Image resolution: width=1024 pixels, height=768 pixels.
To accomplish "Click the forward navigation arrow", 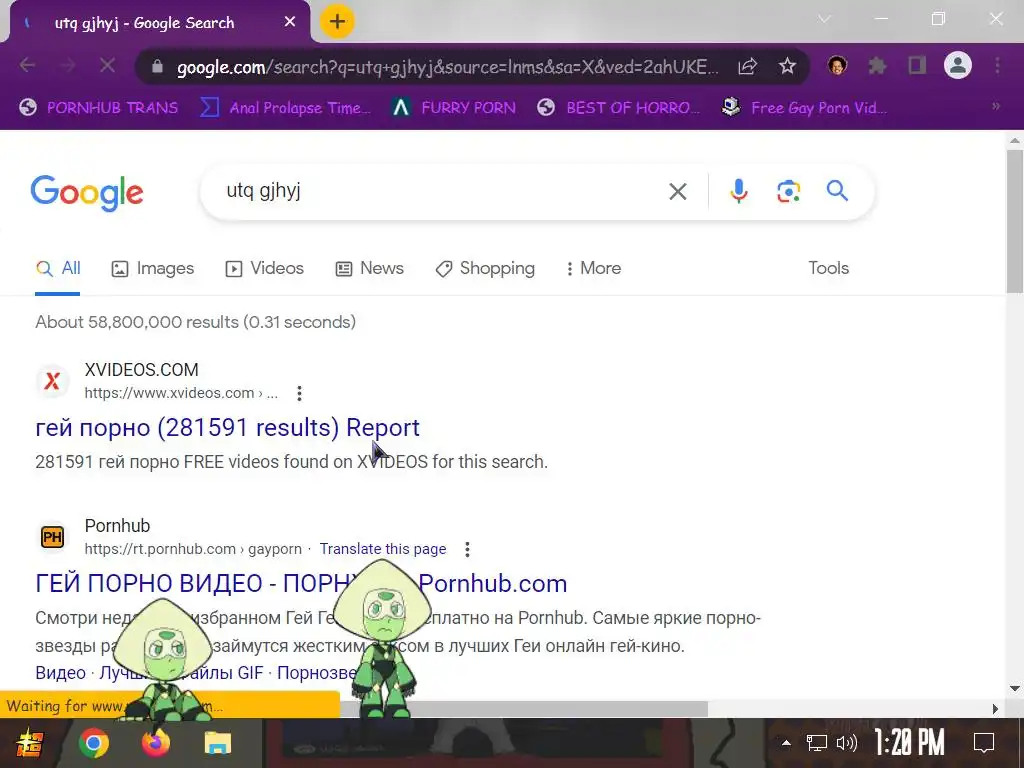I will point(68,65).
